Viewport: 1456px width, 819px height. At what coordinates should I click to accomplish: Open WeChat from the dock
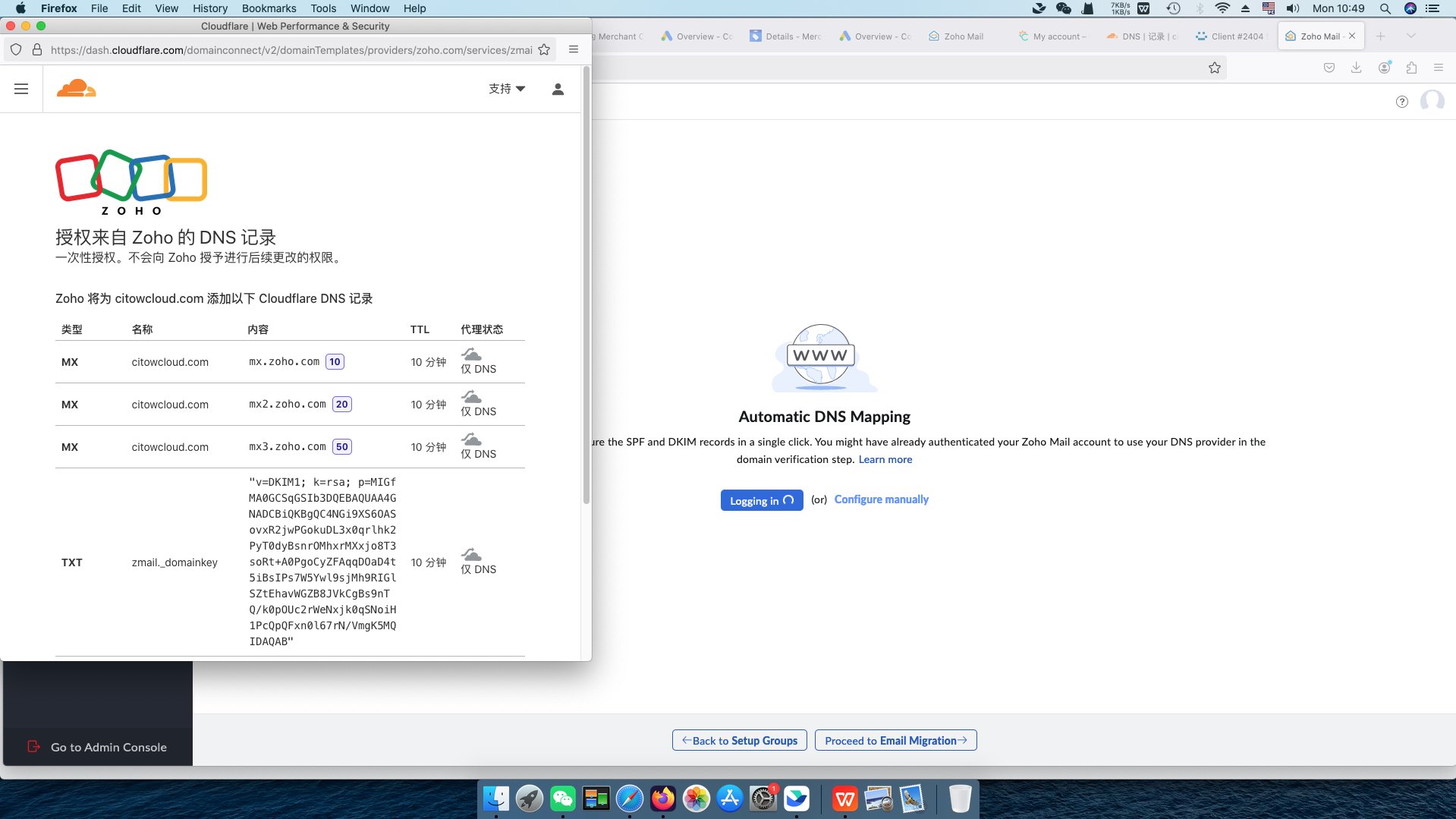coord(562,799)
